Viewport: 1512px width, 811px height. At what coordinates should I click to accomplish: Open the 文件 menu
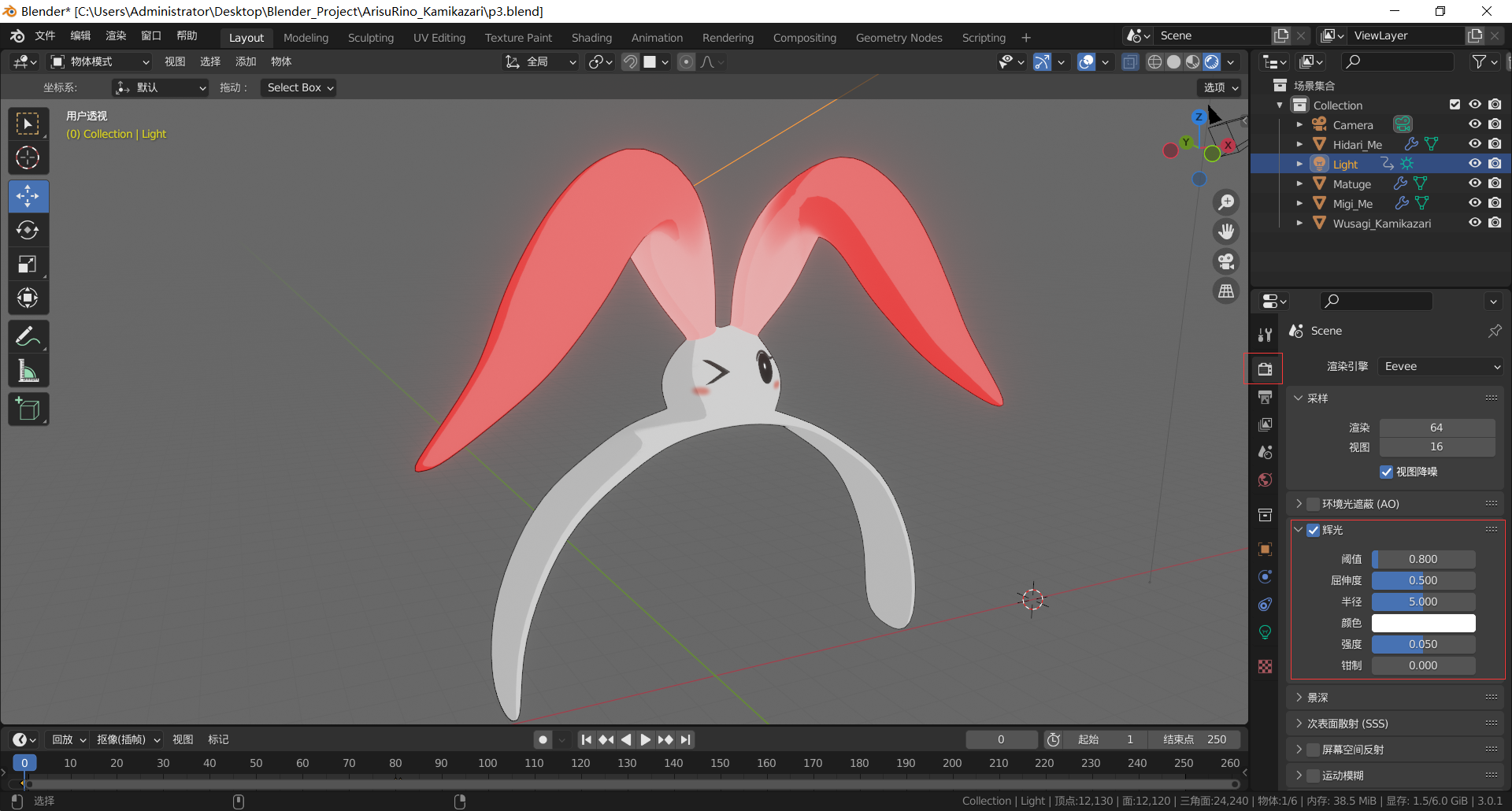(x=45, y=36)
